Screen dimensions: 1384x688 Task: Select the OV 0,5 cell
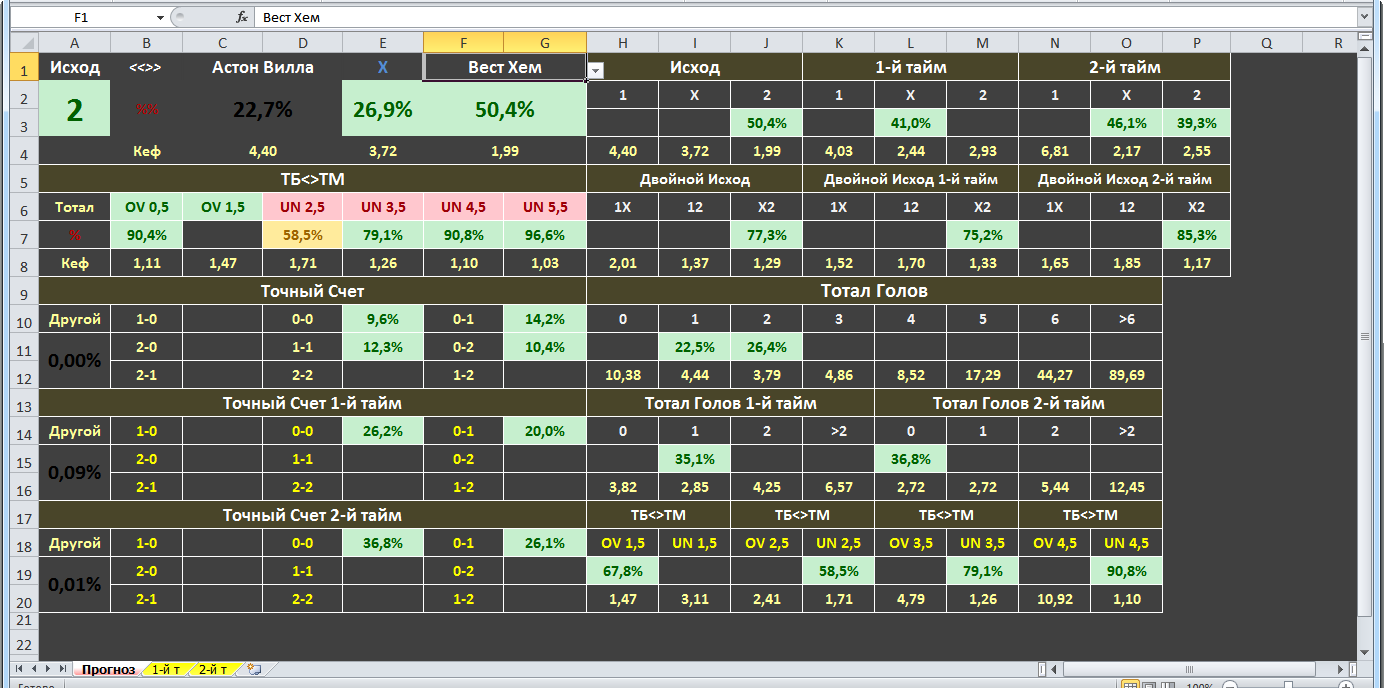(x=147, y=207)
